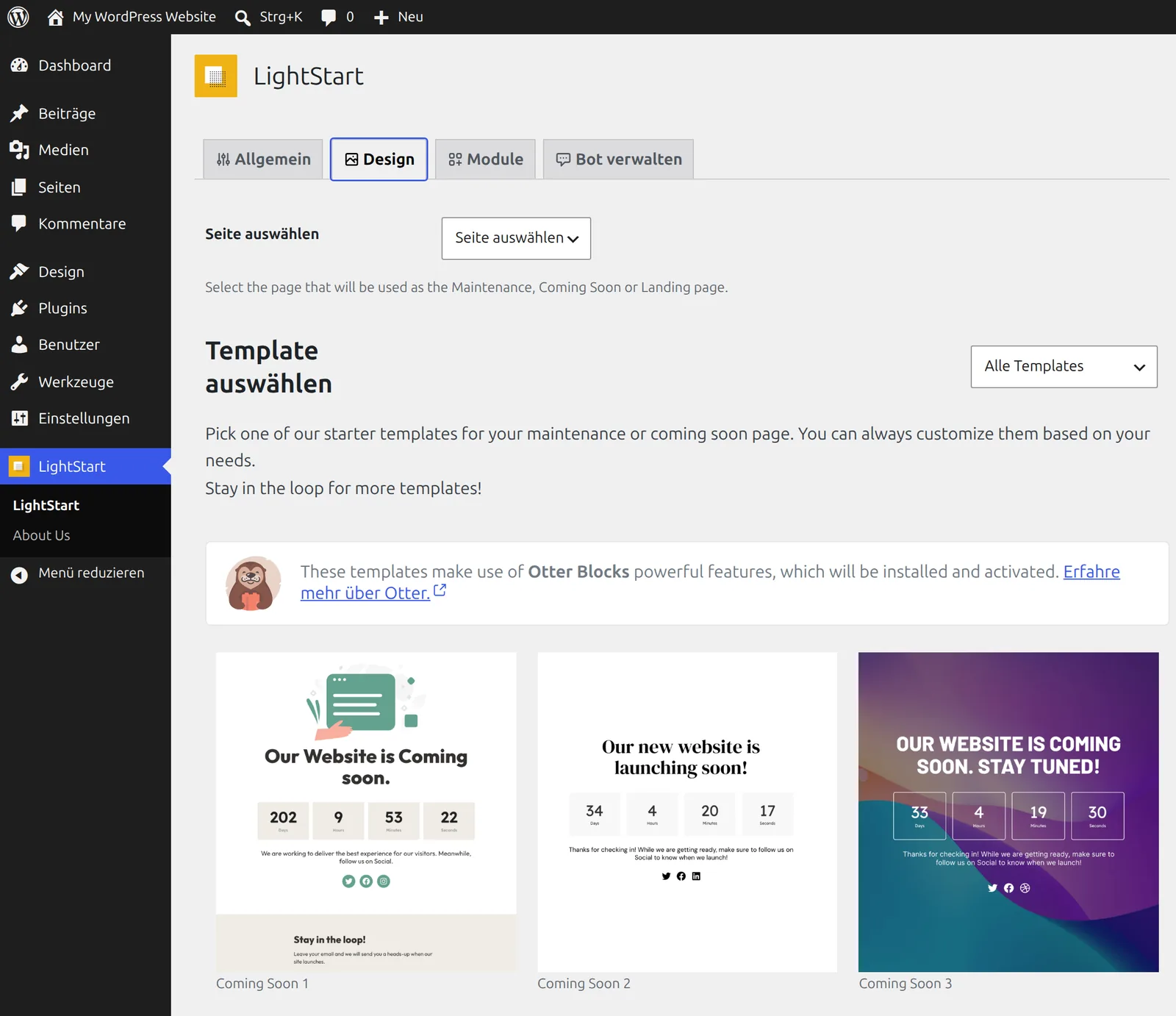Go to the Bot verwalten tab
Image resolution: width=1176 pixels, height=1016 pixels.
(x=618, y=160)
